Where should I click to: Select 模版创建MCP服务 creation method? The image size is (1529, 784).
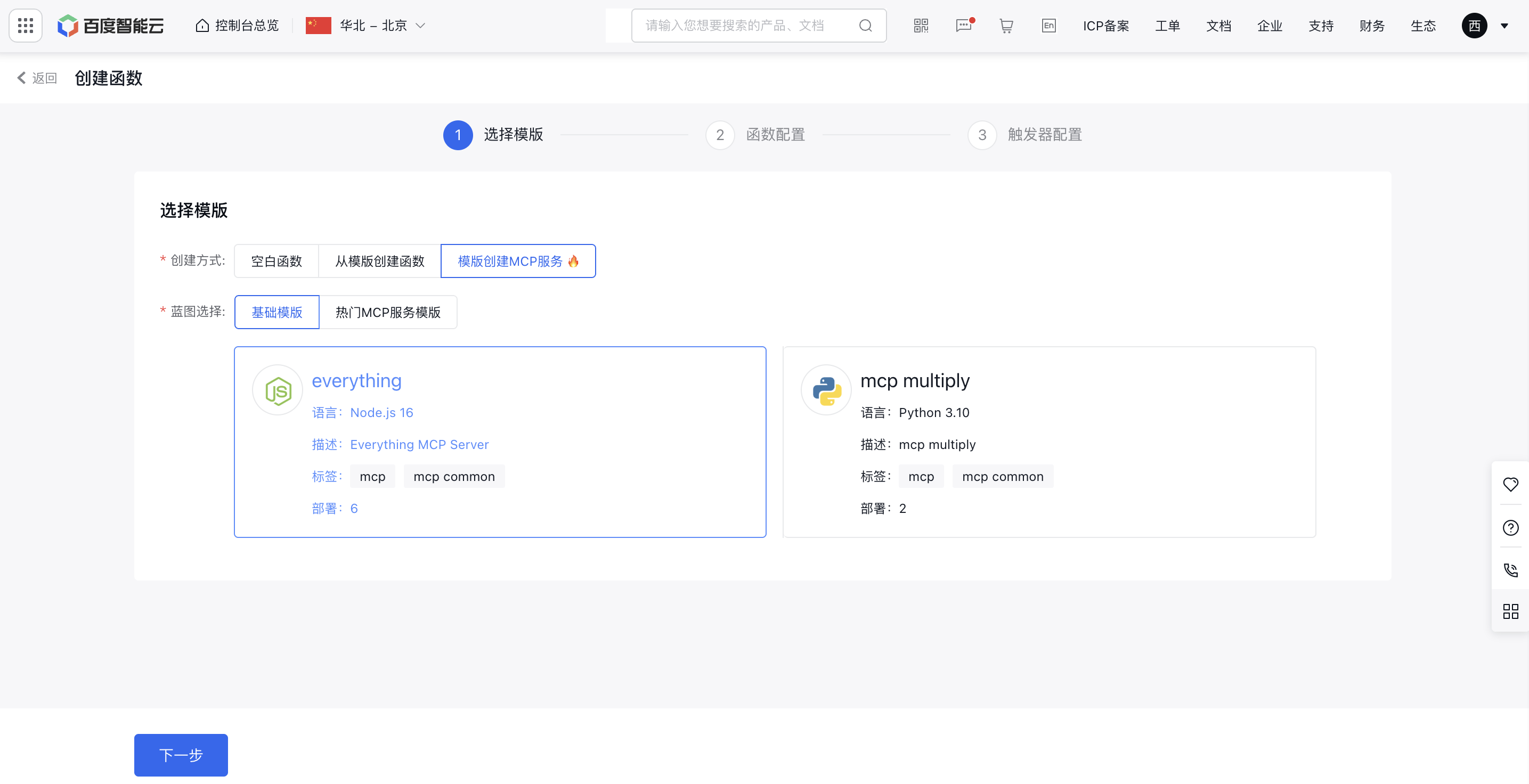[x=518, y=261]
